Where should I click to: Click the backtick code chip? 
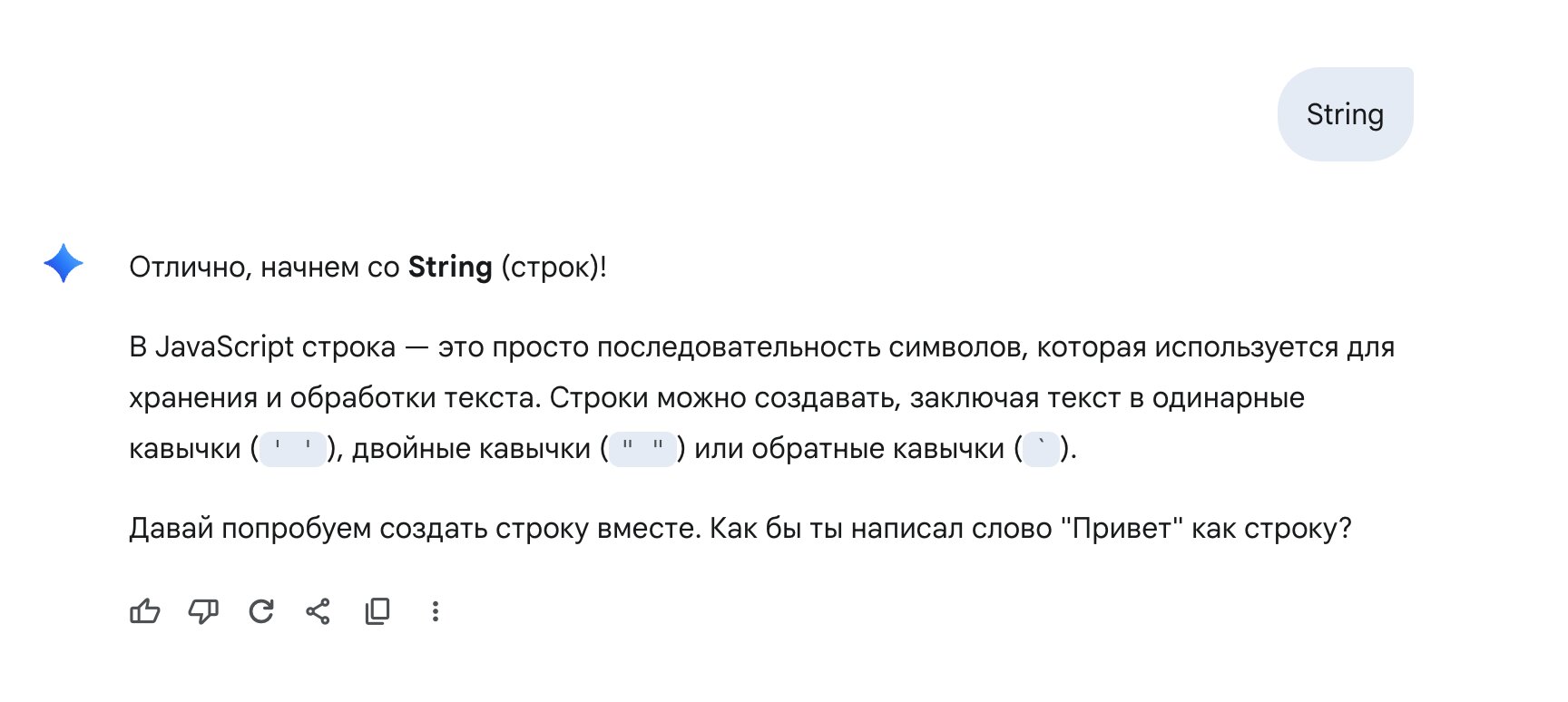pyautogui.click(x=1042, y=449)
